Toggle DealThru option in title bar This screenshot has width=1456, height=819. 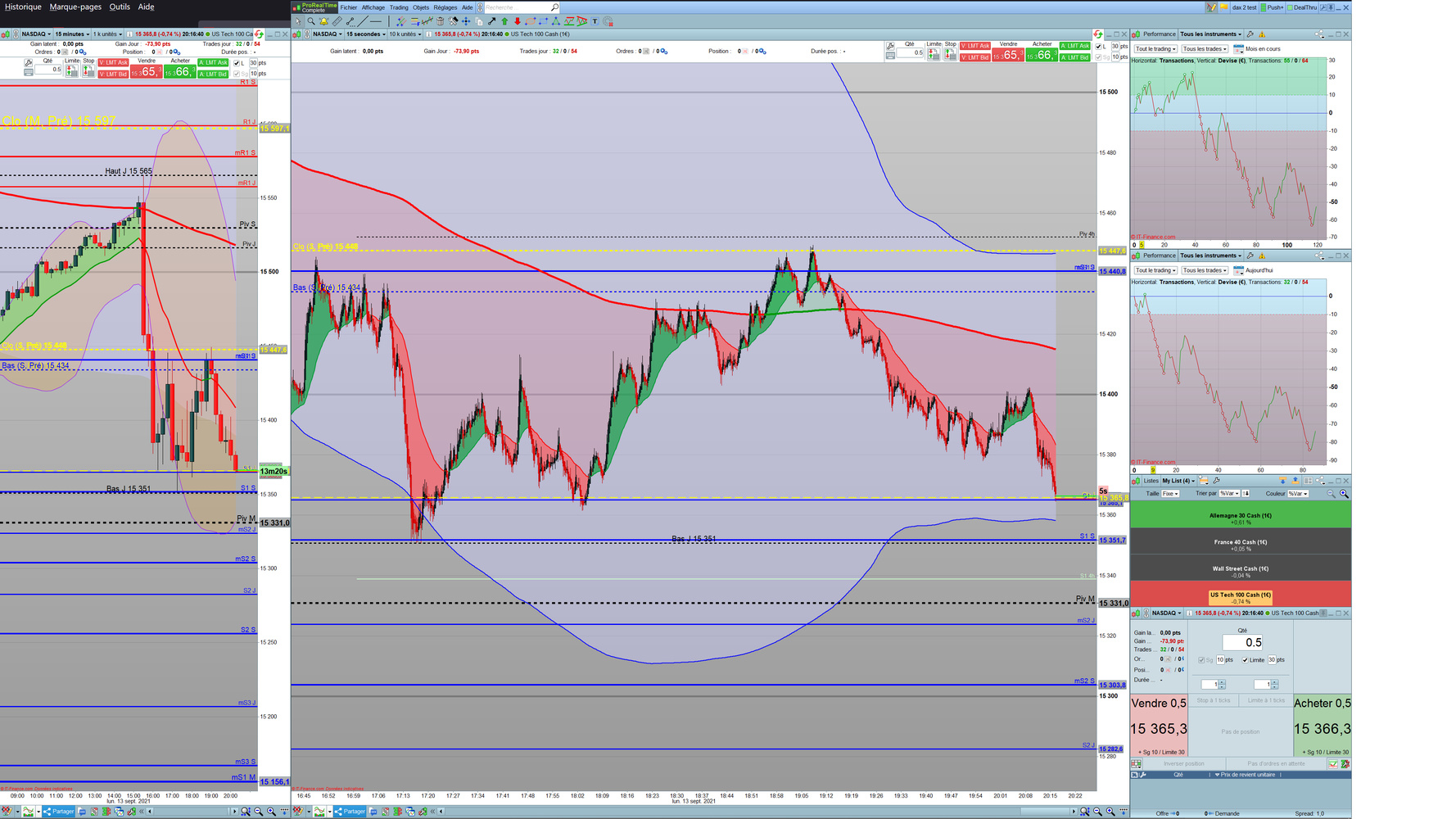tap(1302, 7)
